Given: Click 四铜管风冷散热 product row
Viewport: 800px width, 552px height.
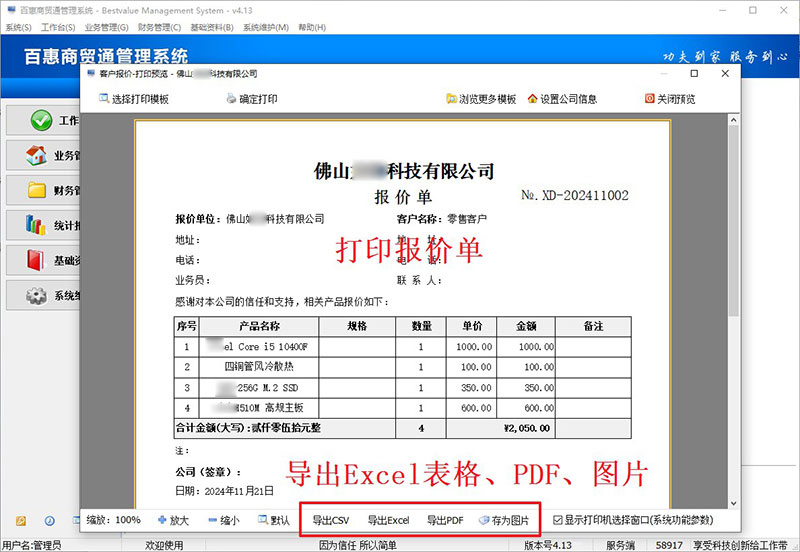Looking at the screenshot, I should coord(259,367).
